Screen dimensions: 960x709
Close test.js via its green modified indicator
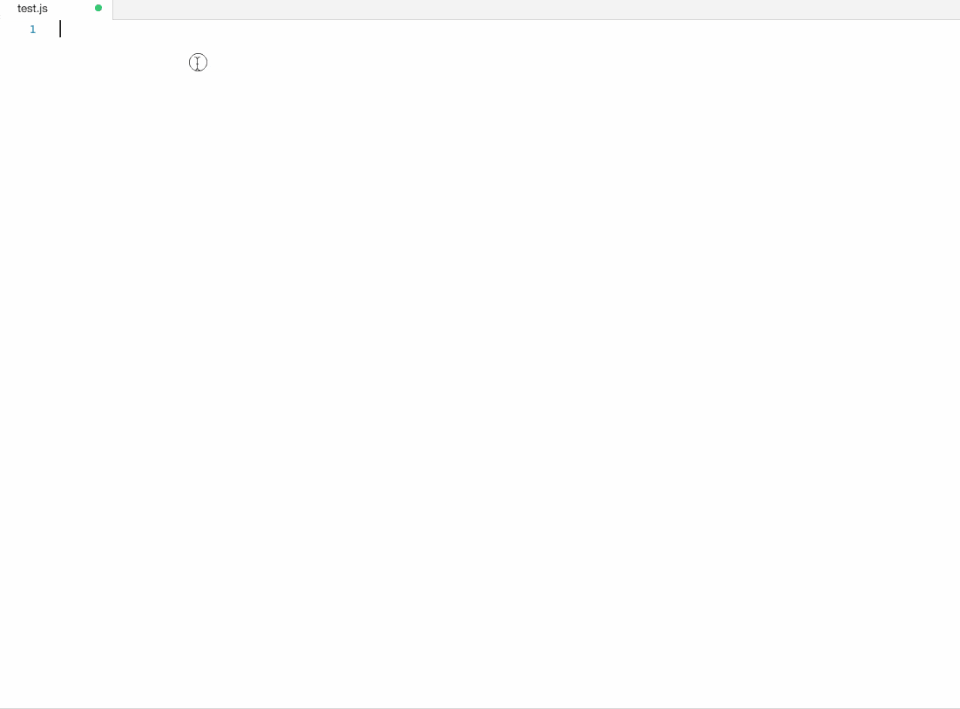click(x=99, y=8)
